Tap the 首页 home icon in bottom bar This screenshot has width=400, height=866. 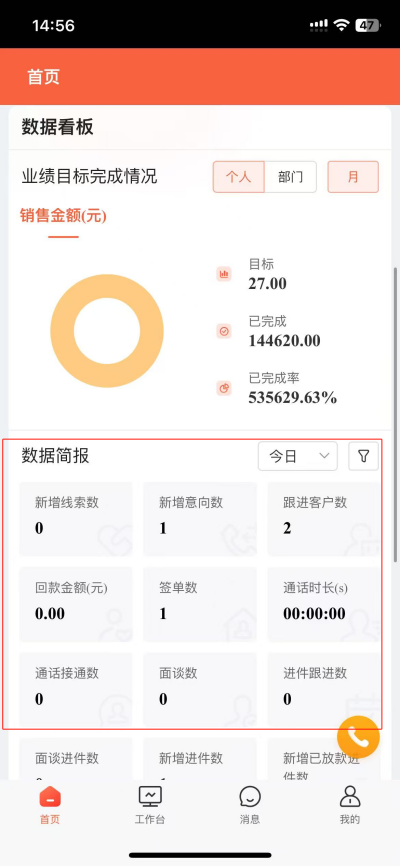50,796
